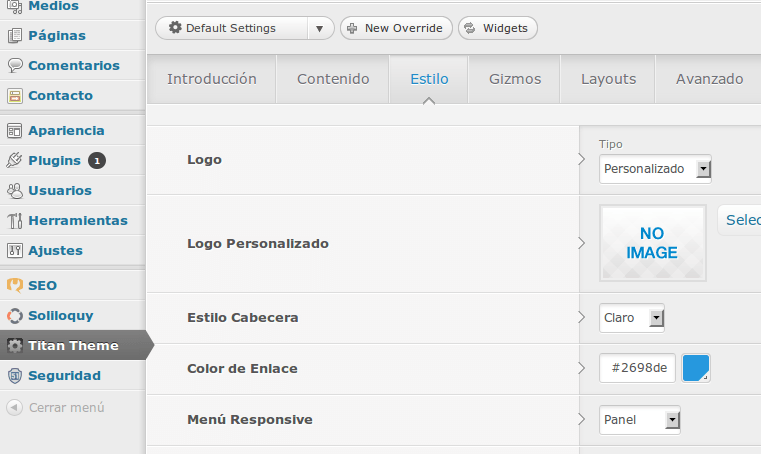Click the Herramientas tools icon

(x=15, y=220)
